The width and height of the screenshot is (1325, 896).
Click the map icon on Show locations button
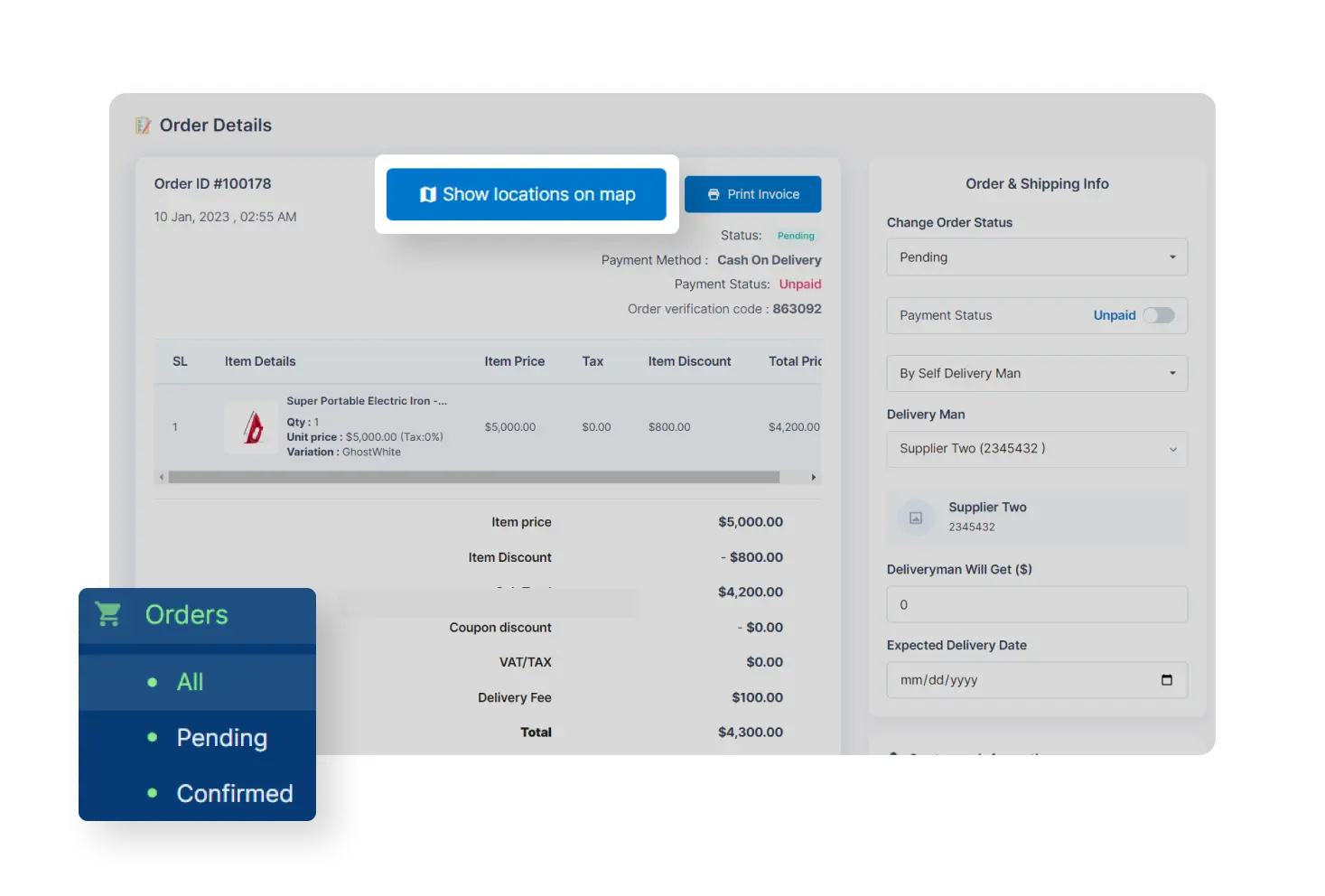coord(428,195)
